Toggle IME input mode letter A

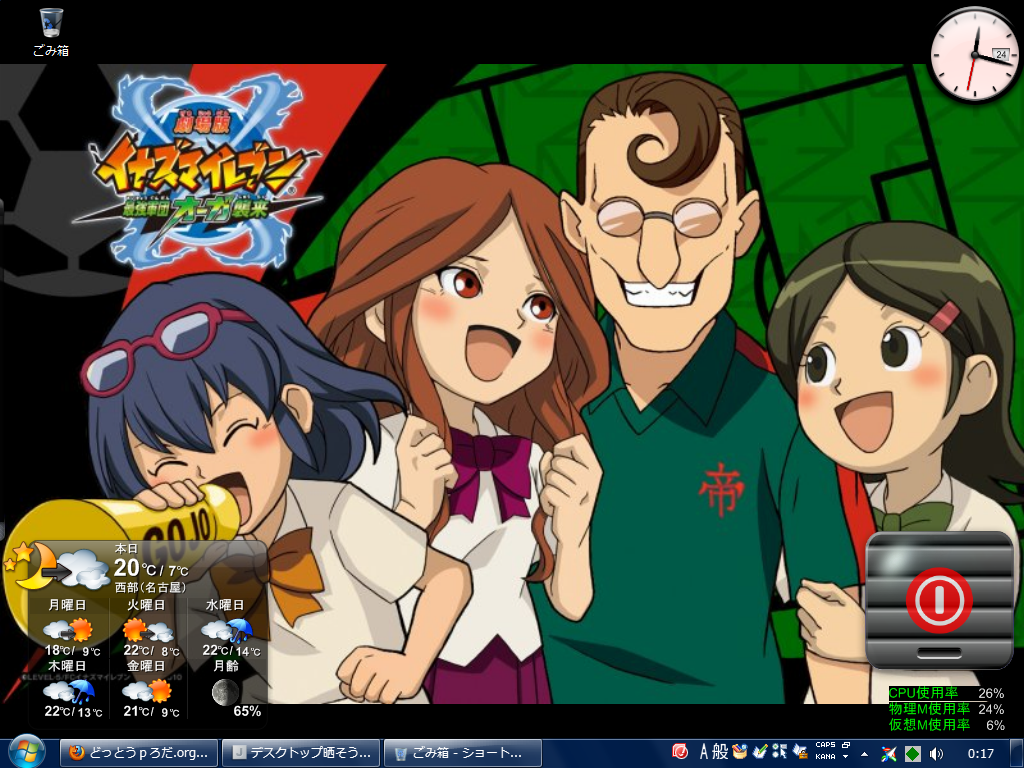click(x=704, y=752)
